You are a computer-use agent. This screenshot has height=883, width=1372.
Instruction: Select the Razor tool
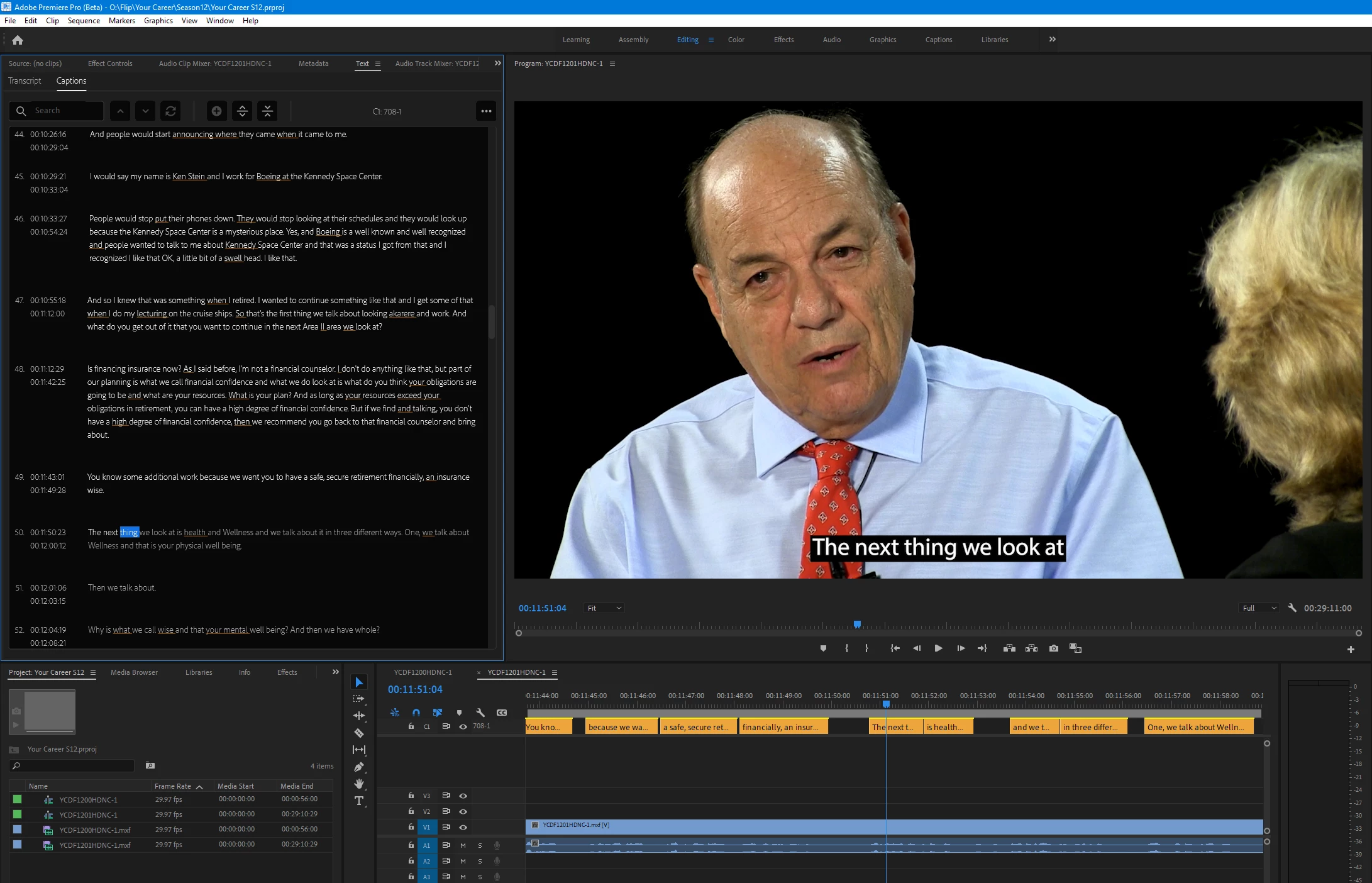pyautogui.click(x=359, y=733)
